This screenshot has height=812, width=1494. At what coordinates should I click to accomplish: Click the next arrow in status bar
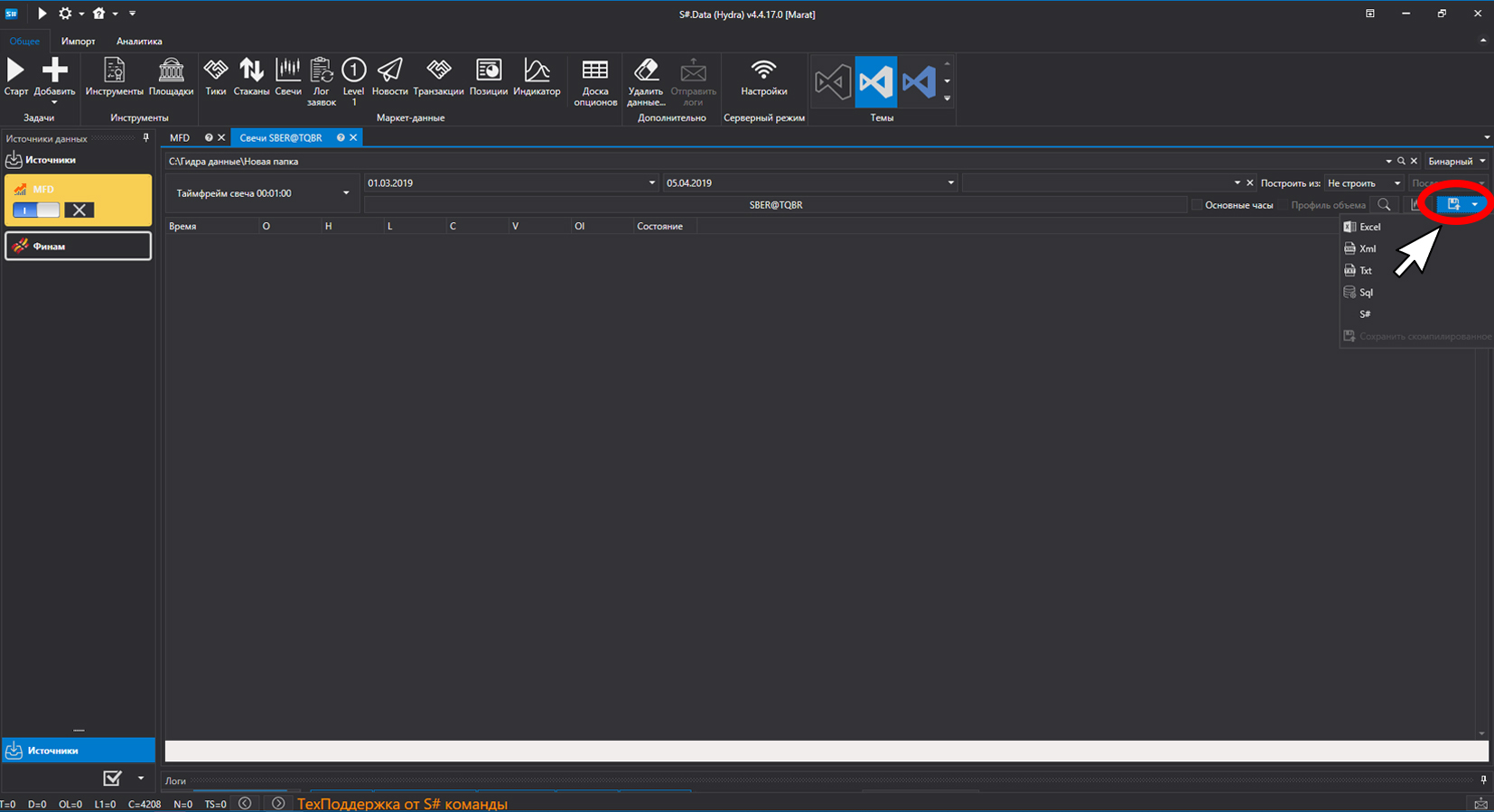pos(278,803)
